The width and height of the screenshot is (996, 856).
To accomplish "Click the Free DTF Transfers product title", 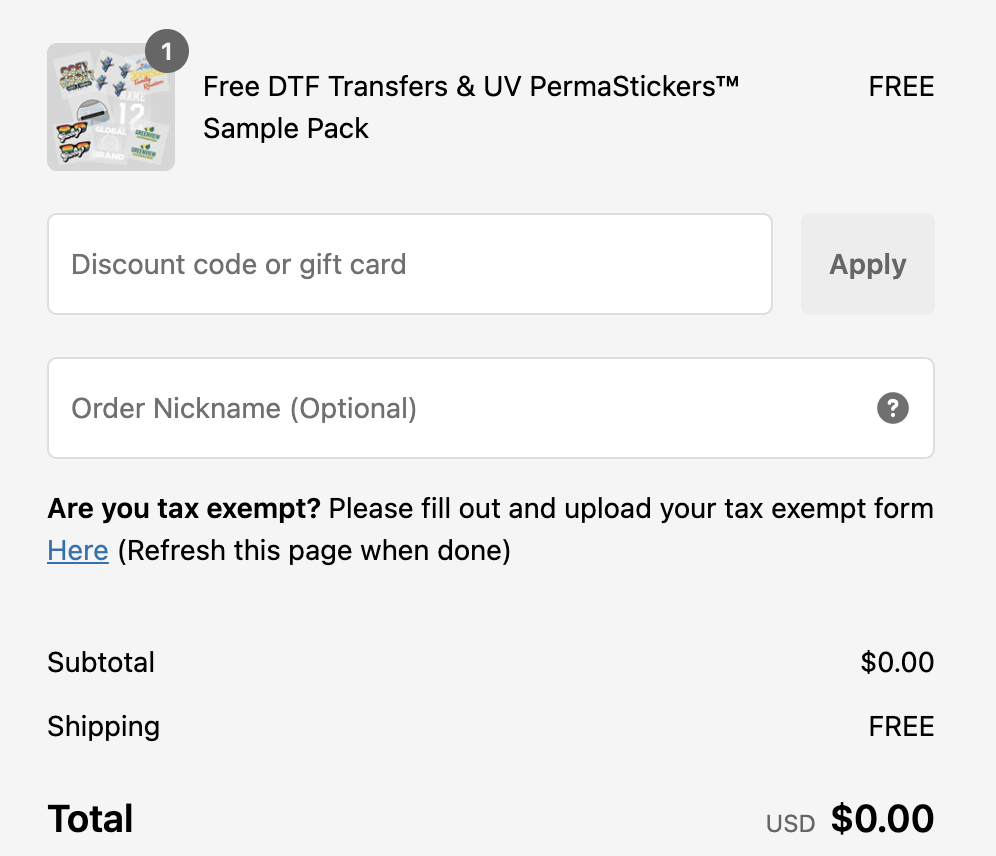I will (x=470, y=87).
